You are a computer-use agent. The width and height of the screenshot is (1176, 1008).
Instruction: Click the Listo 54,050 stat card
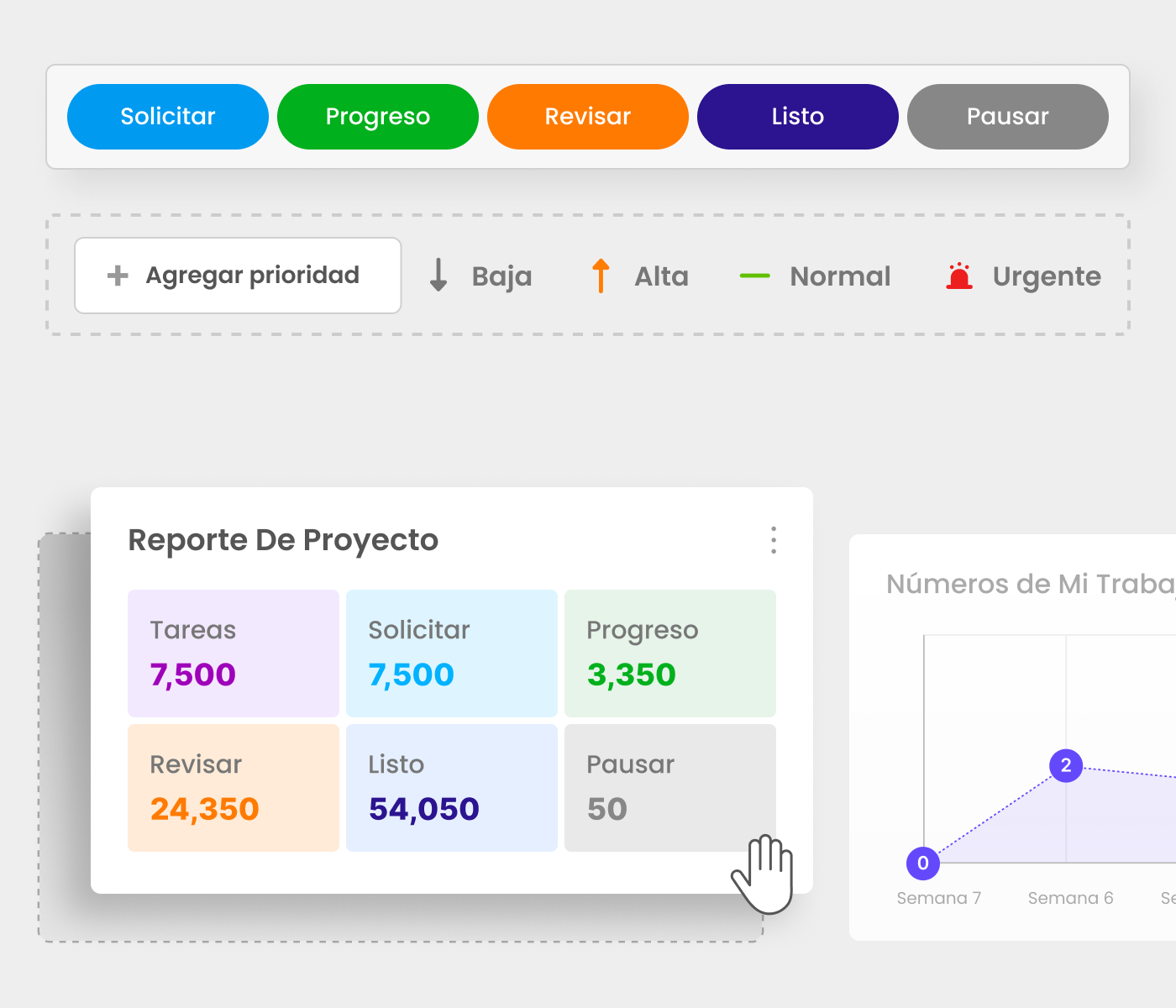point(452,788)
